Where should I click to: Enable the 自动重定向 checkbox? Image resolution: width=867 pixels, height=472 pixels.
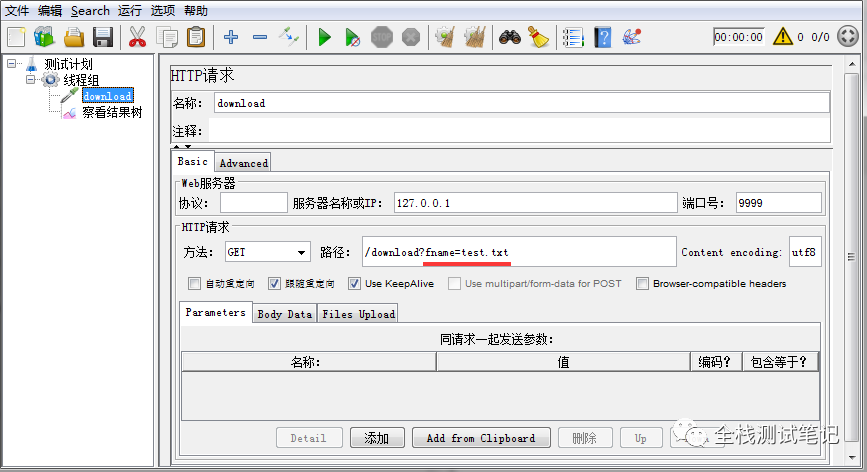(194, 284)
